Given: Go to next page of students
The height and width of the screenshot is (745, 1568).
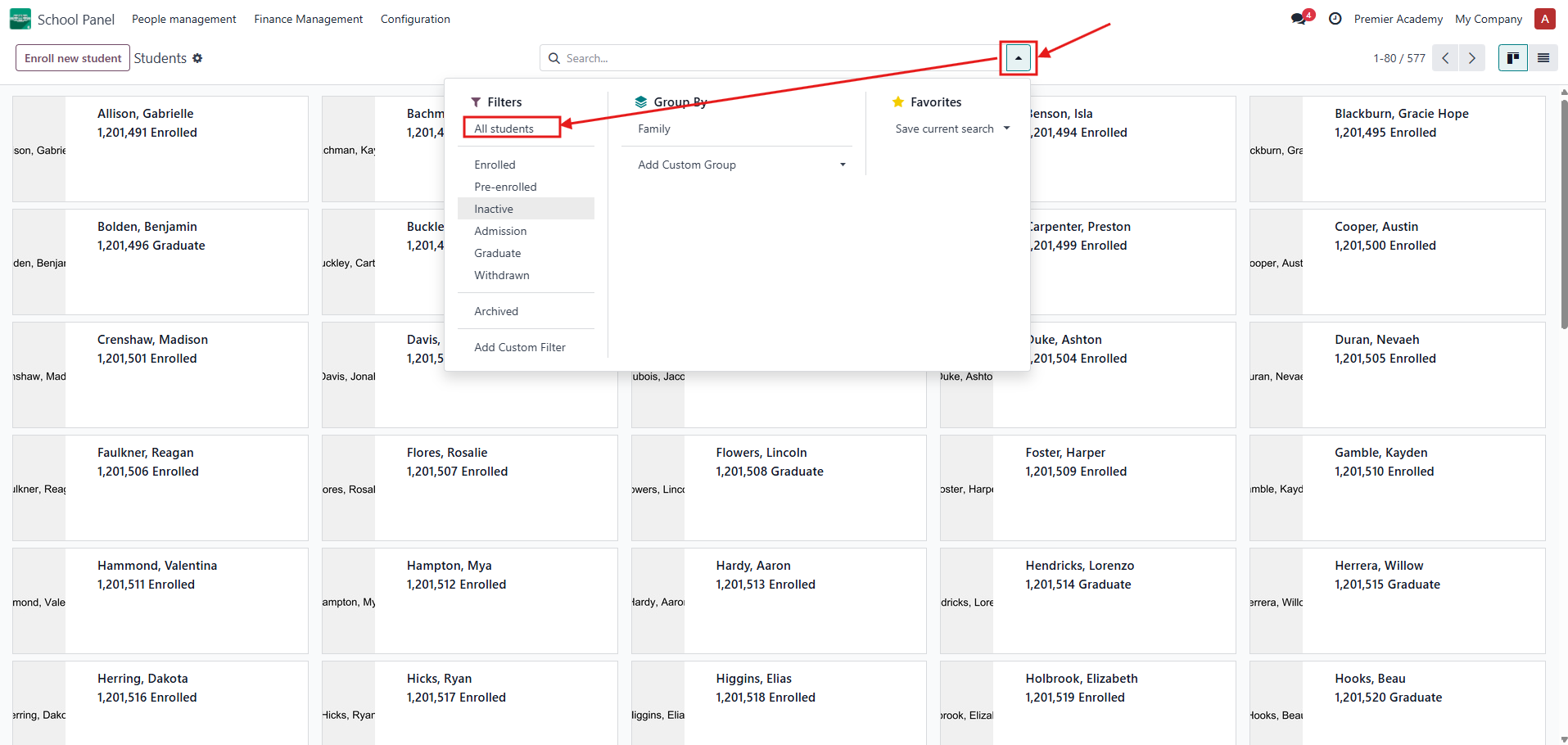Looking at the screenshot, I should [1471, 58].
